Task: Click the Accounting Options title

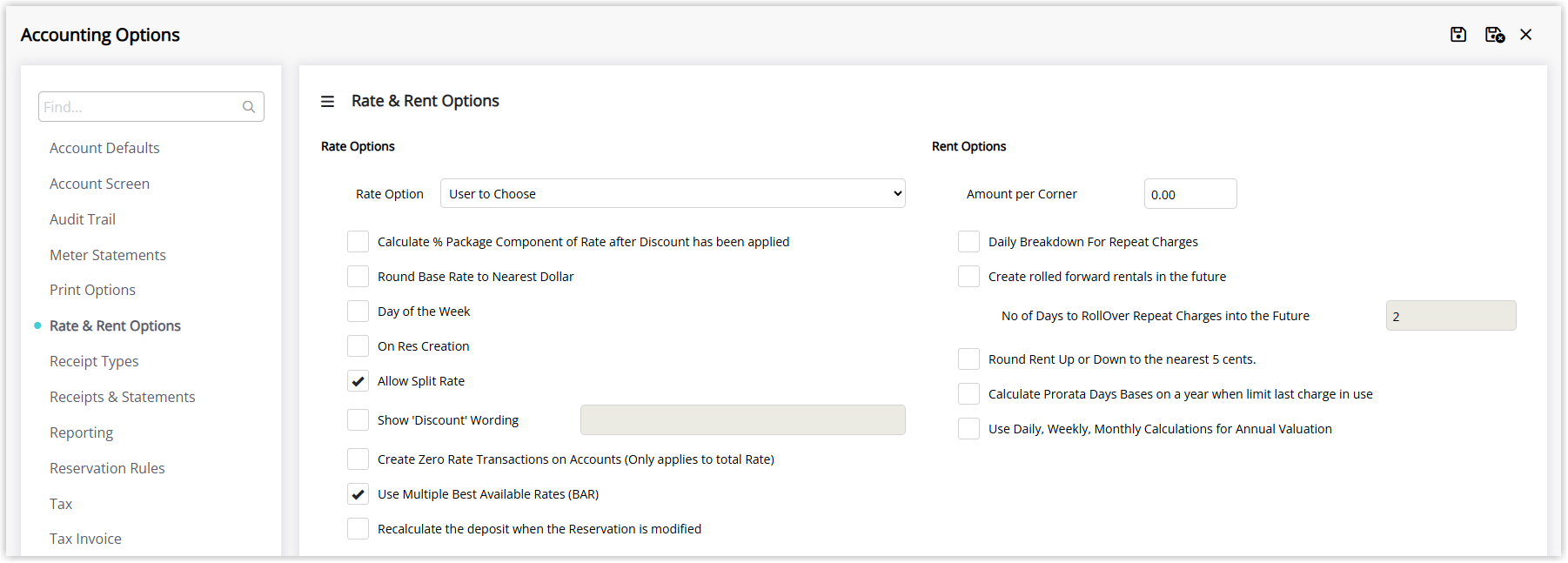Action: tap(100, 35)
